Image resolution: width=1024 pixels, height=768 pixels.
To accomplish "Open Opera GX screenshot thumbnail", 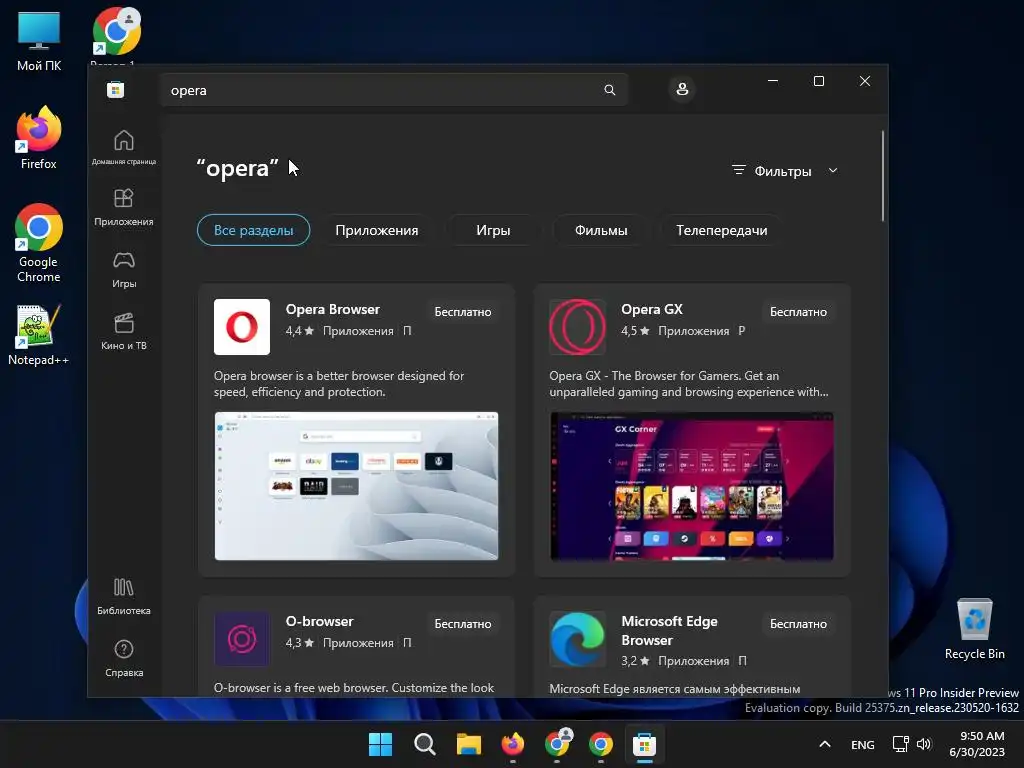I will [x=692, y=486].
